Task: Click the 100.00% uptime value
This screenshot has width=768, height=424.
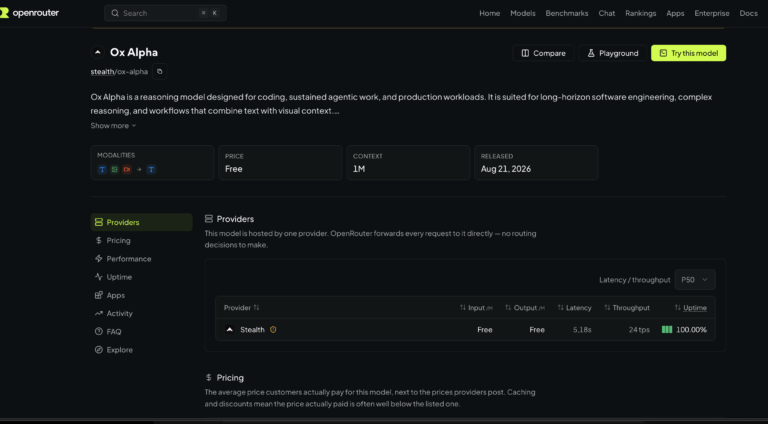Action: [691, 330]
